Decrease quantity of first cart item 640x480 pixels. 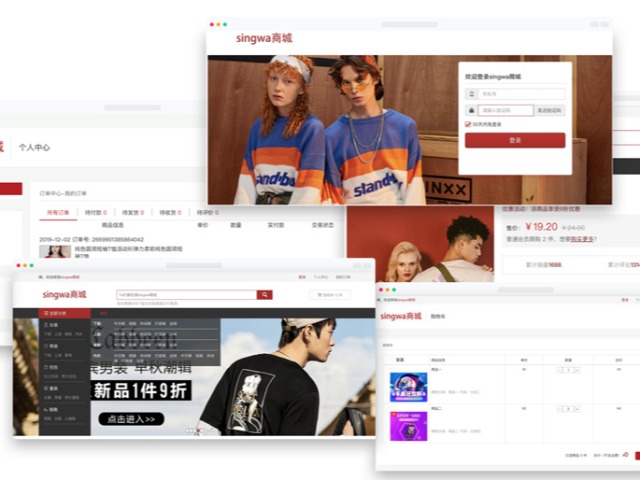point(559,370)
